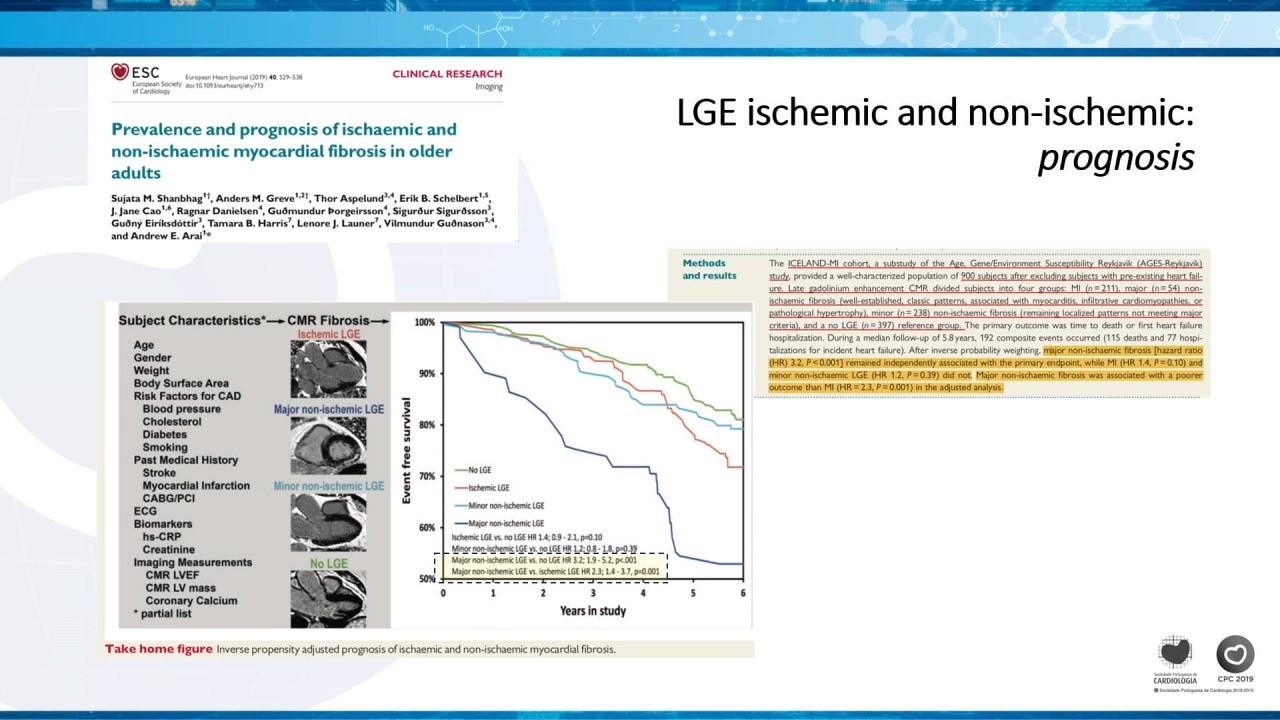Click the ESC European Society of Cardiology logo
This screenshot has width=1280, height=720.
[x=146, y=78]
